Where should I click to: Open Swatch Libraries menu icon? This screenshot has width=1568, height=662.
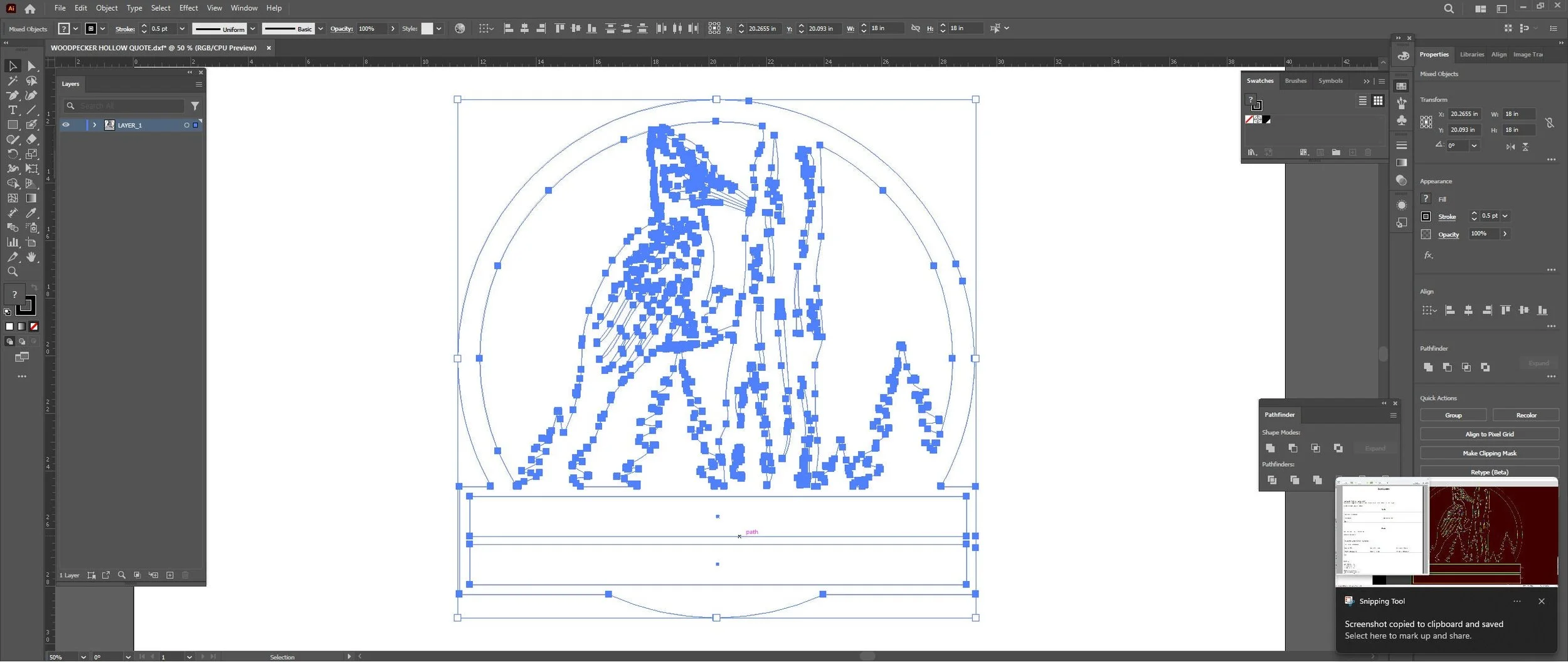point(1252,152)
